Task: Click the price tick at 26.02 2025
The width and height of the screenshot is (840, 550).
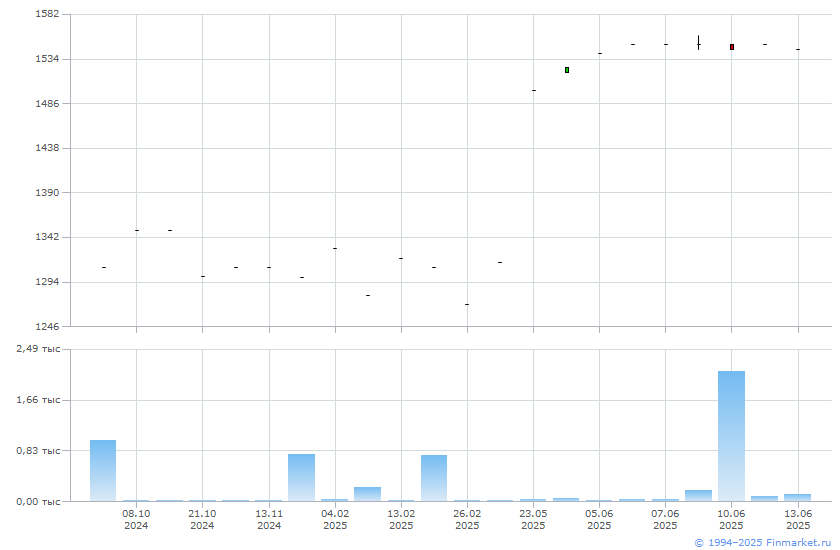Action: 467,304
